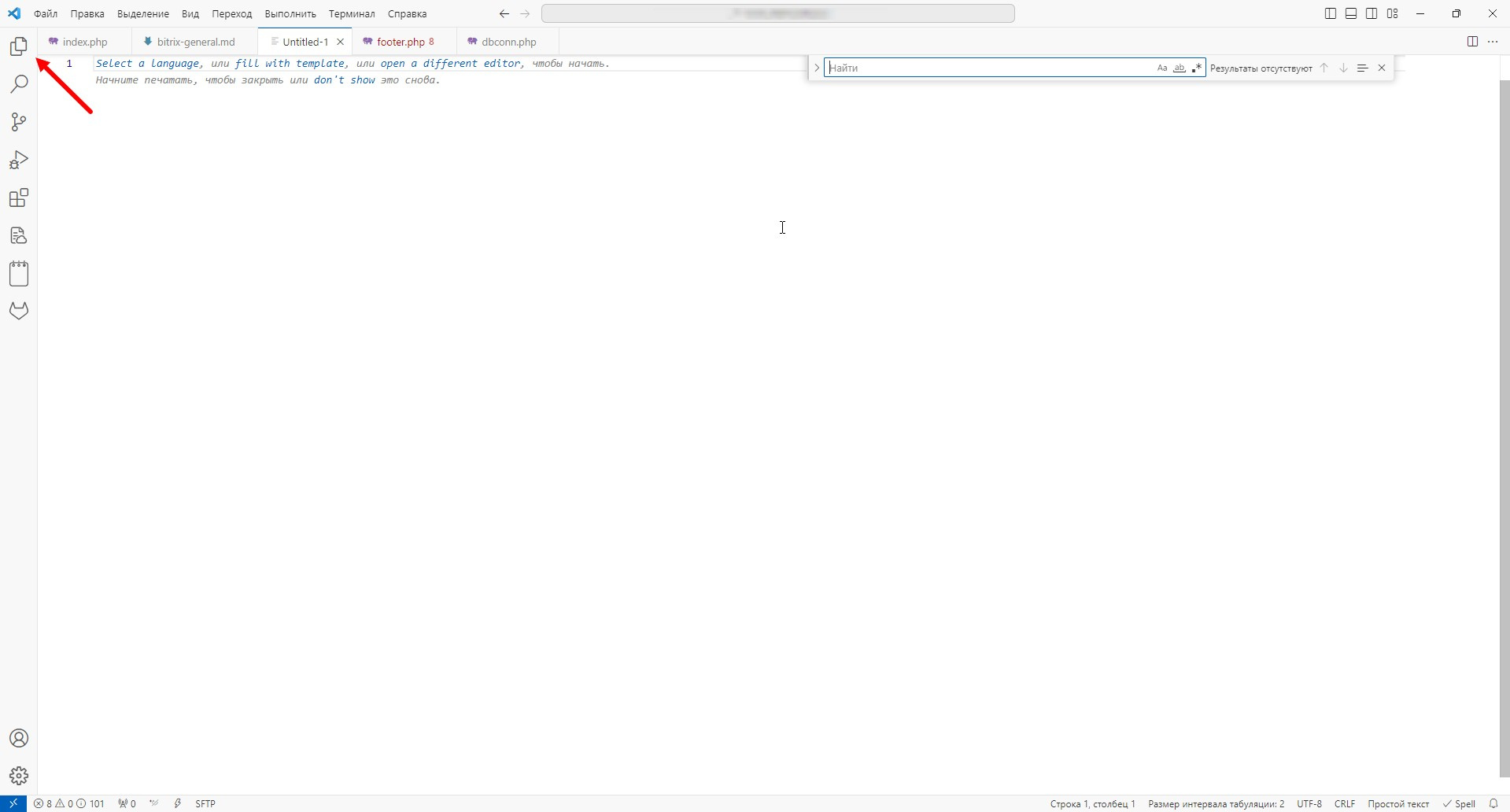Toggle secondary side bar layout icon

(x=1372, y=13)
